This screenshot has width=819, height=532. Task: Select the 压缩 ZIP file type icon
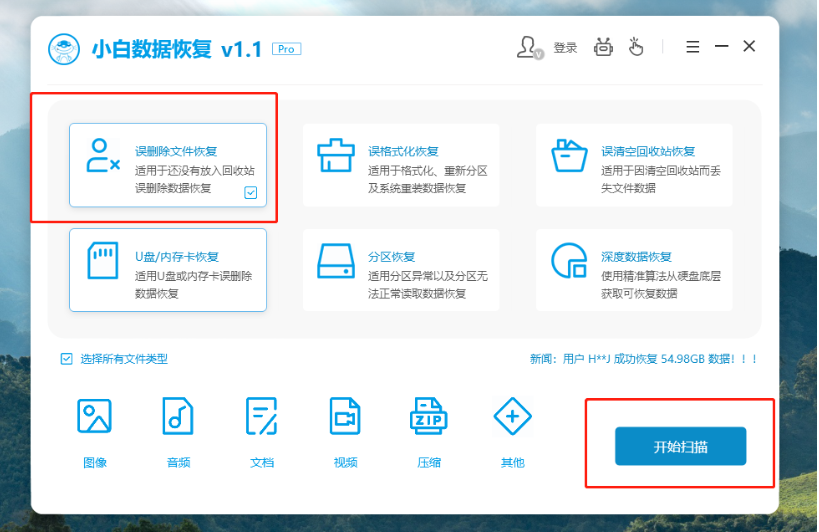(x=429, y=416)
